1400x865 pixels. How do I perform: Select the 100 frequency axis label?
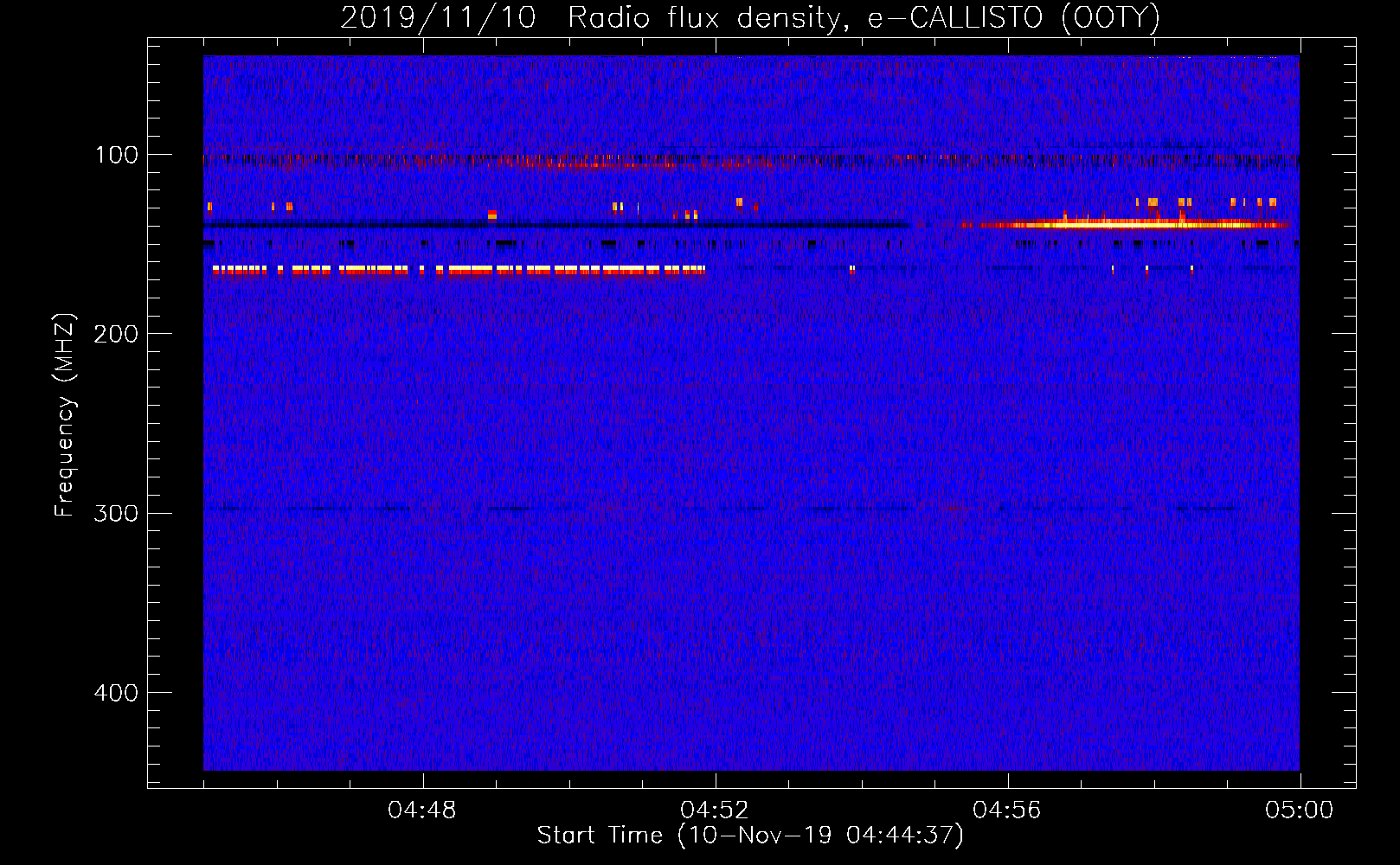117,155
